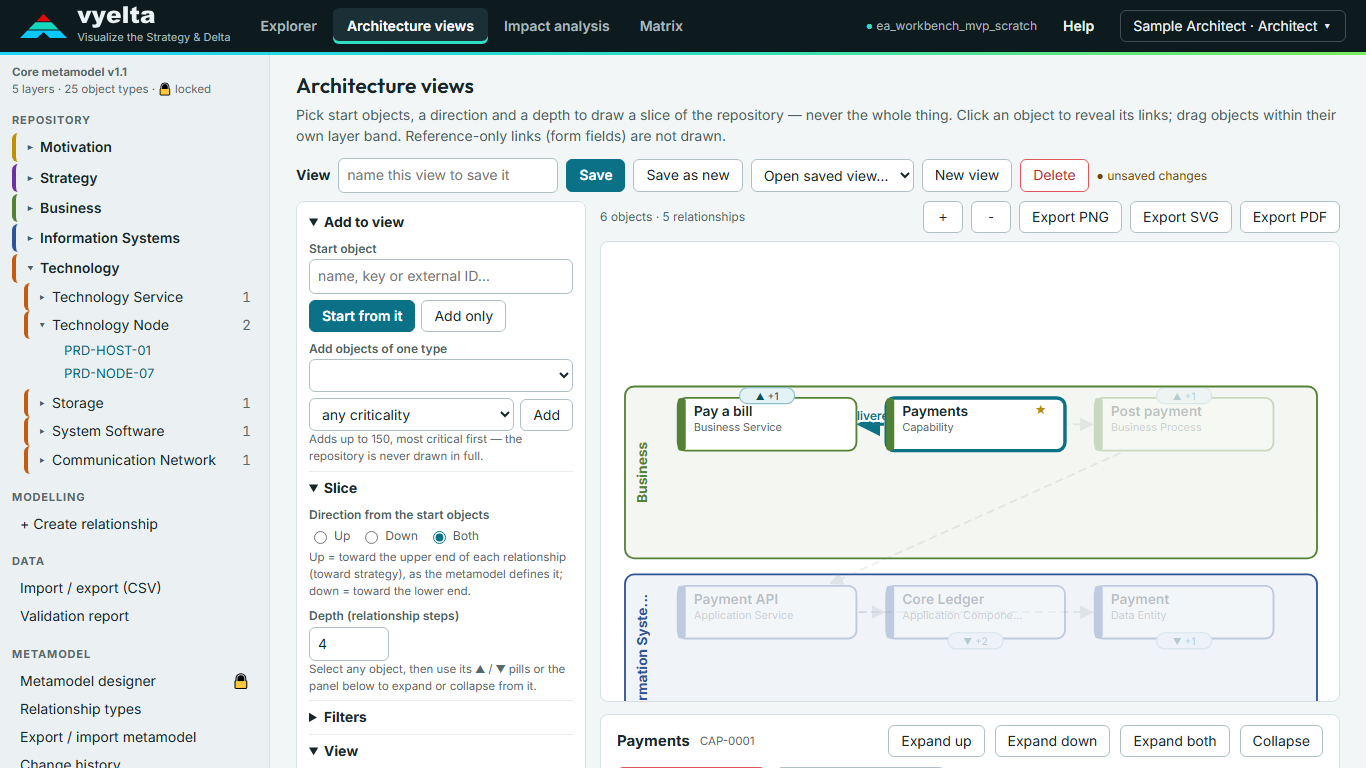Click the lock icon beside Metamodel designer
Viewport: 1366px width, 768px height.
coord(241,681)
